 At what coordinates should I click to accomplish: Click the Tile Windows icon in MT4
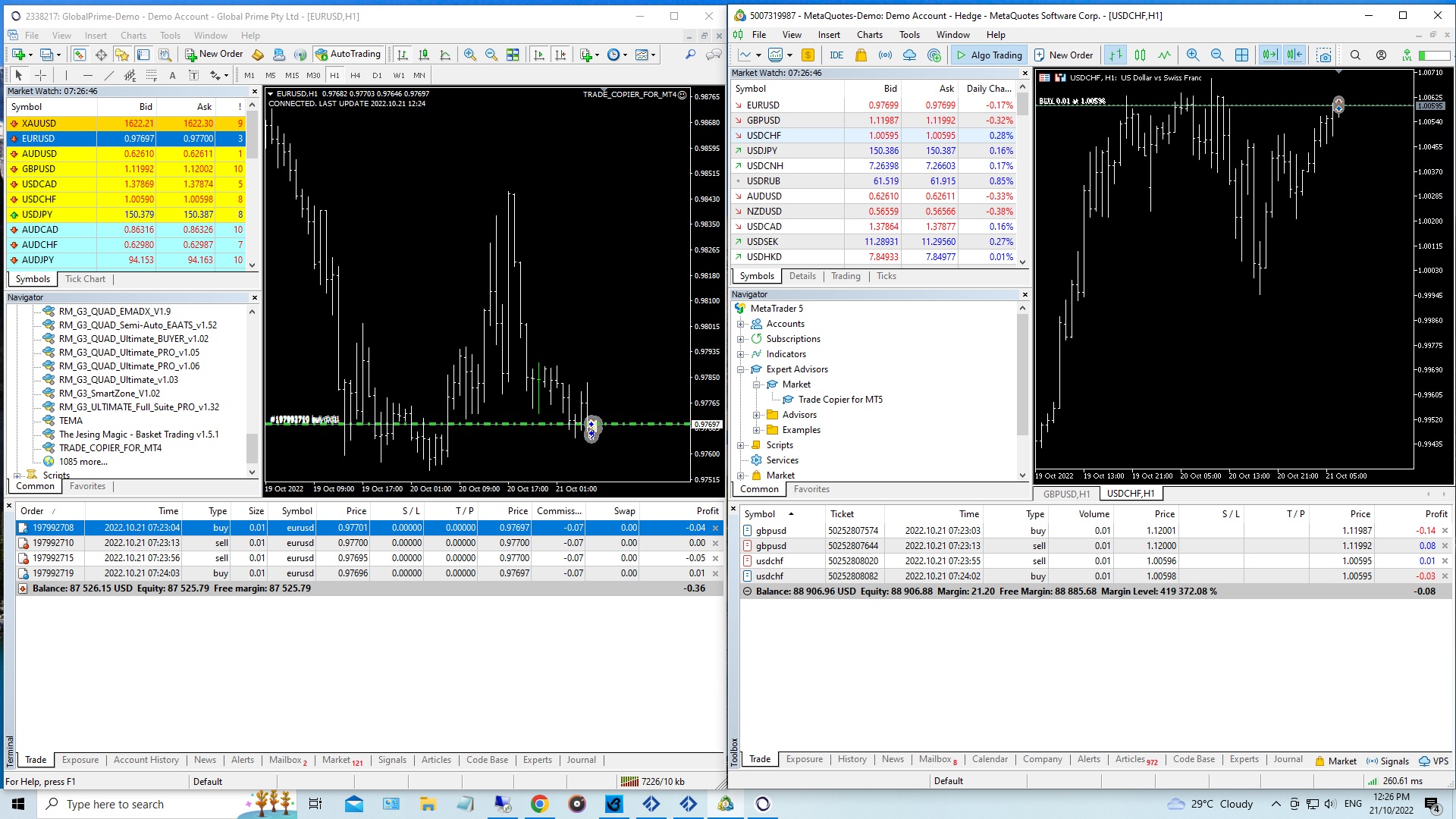pos(513,55)
